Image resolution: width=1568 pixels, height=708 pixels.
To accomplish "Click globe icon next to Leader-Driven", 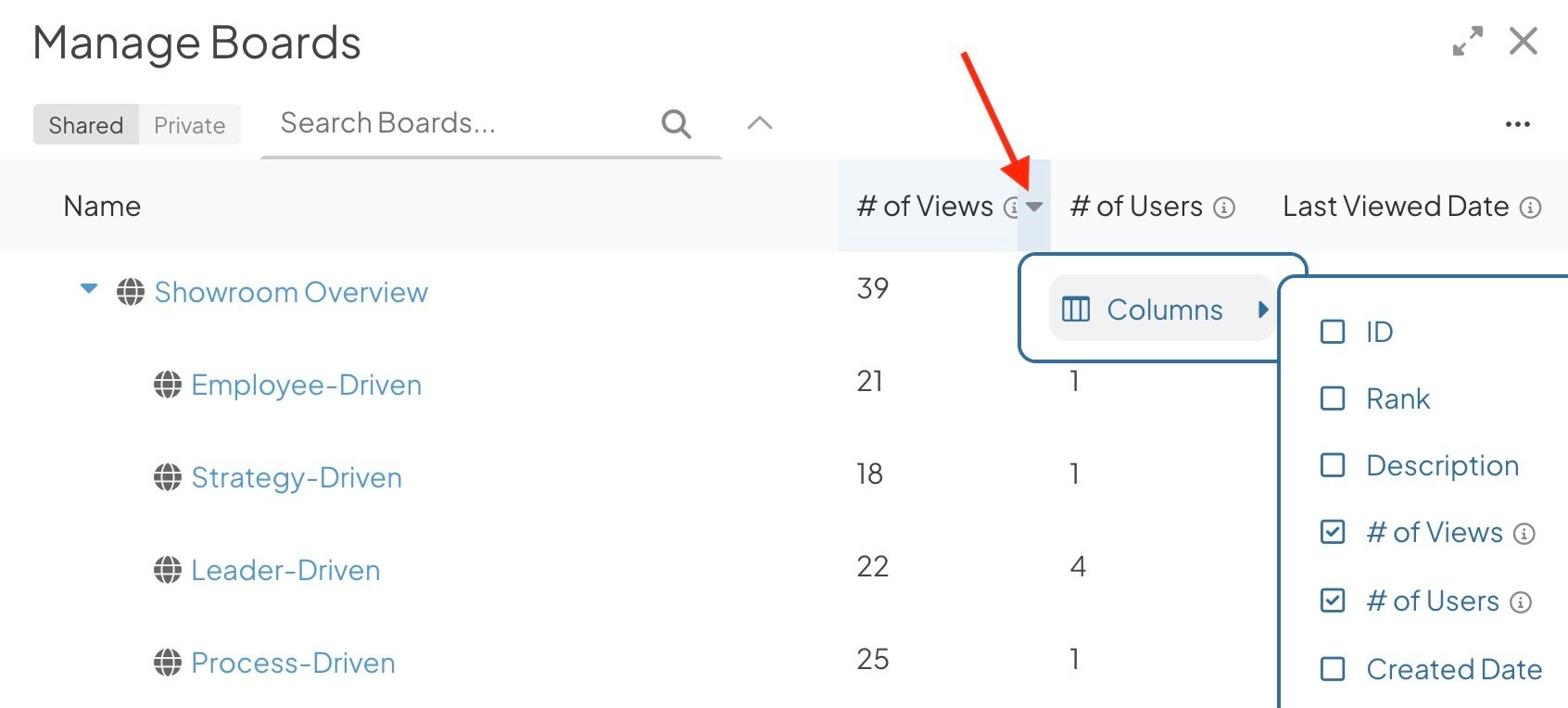I will (x=168, y=570).
